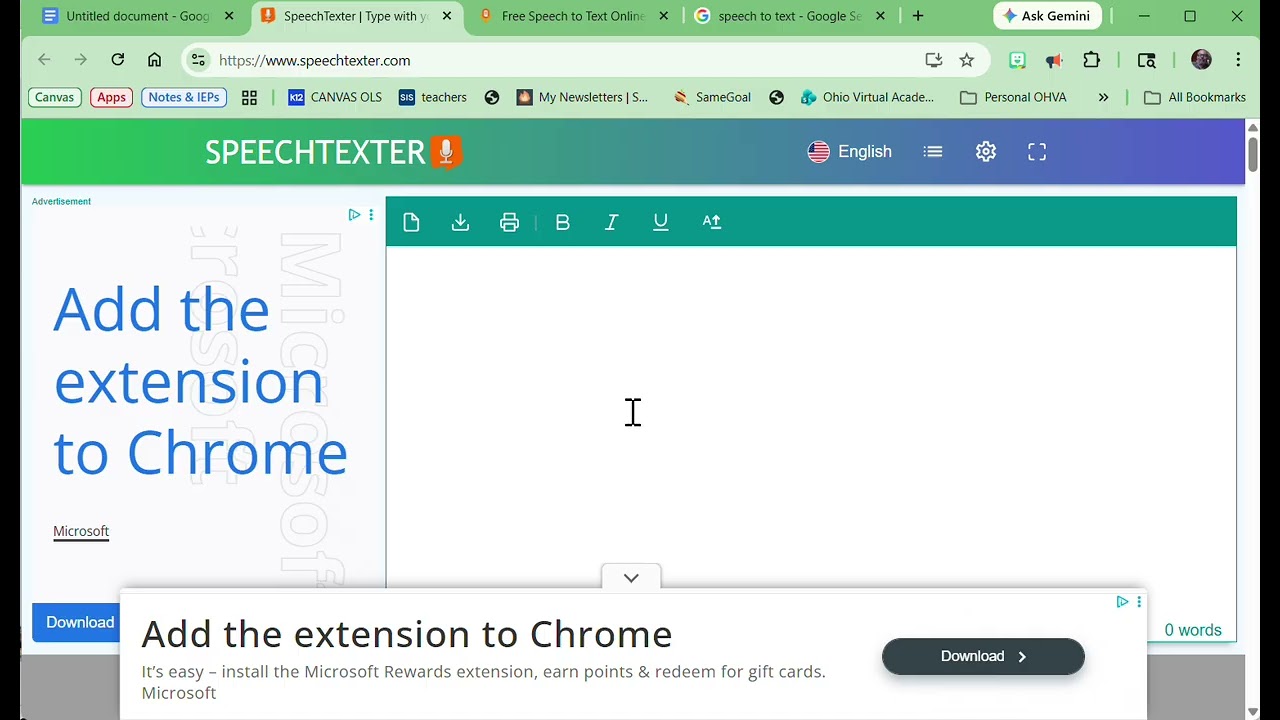
Task: Open the CANVAS OLS bookmark
Action: click(x=334, y=97)
